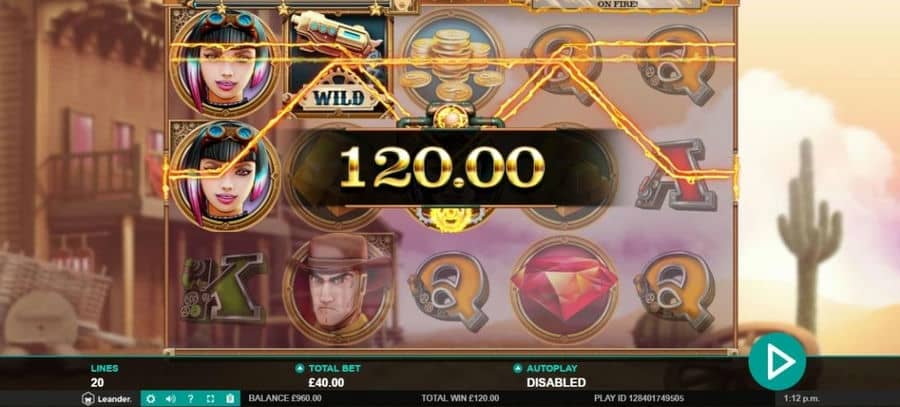
Task: Click the green K symbol
Action: (224, 287)
